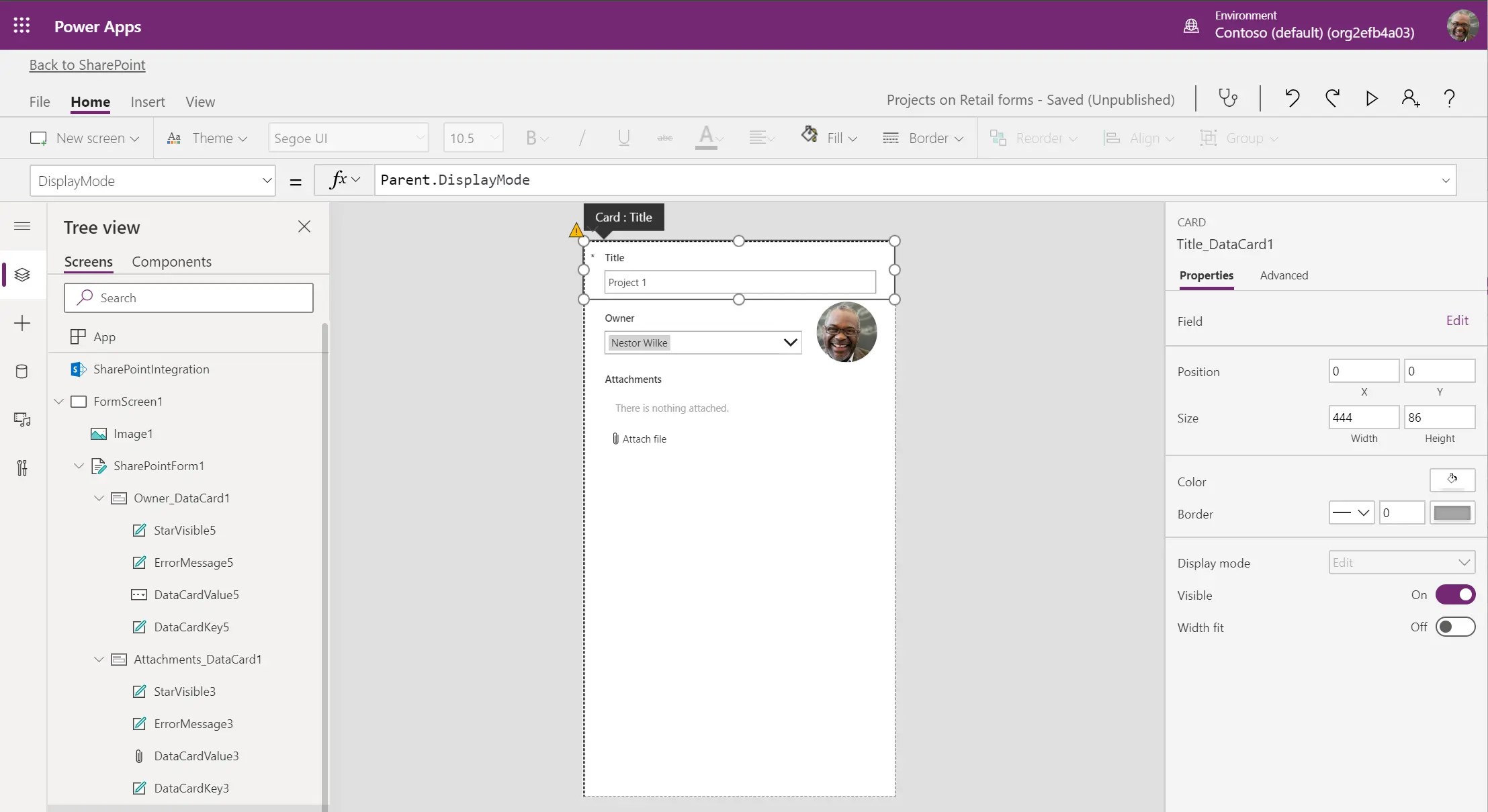
Task: Collapse the SharePointForm1 tree node
Action: click(x=79, y=466)
